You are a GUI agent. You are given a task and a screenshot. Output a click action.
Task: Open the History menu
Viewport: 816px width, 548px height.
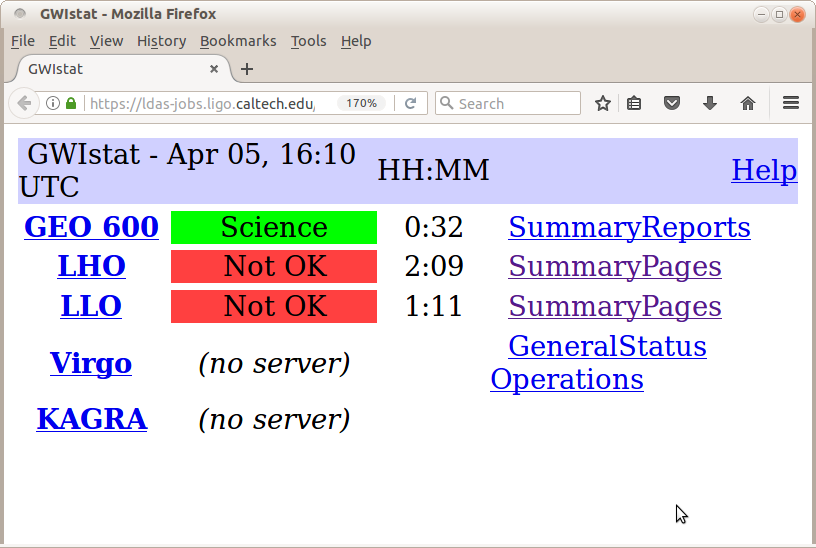(161, 41)
